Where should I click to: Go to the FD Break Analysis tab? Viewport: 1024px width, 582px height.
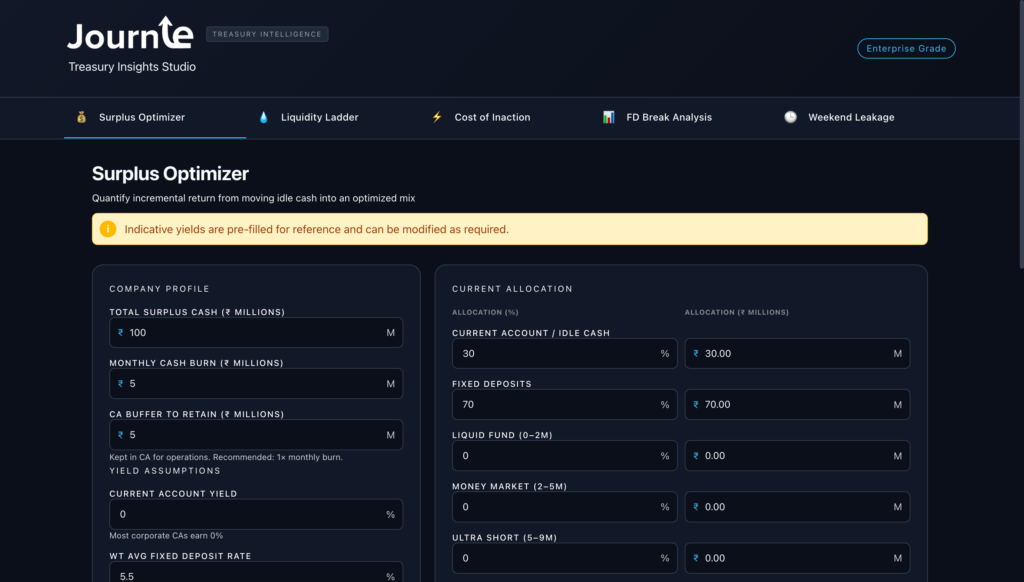coord(669,117)
